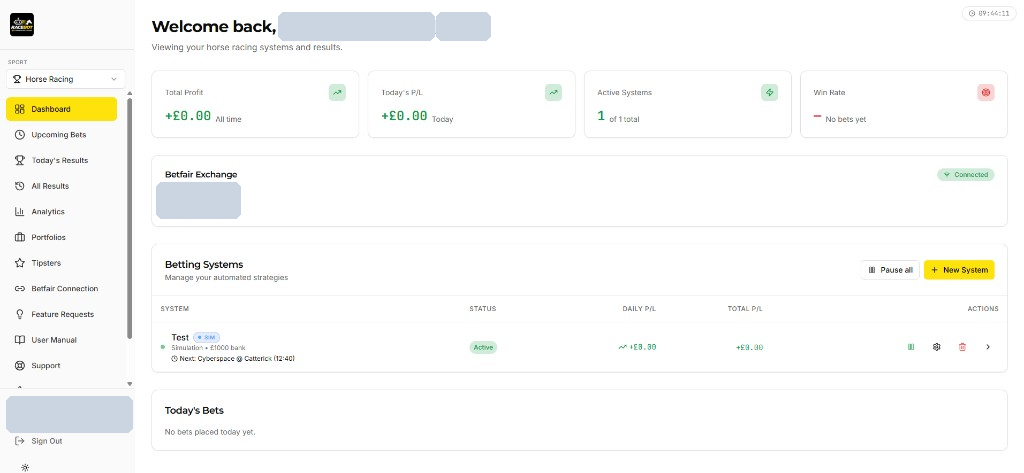Click the Support lifebuoy icon
The height and width of the screenshot is (473, 1024).
click(20, 366)
